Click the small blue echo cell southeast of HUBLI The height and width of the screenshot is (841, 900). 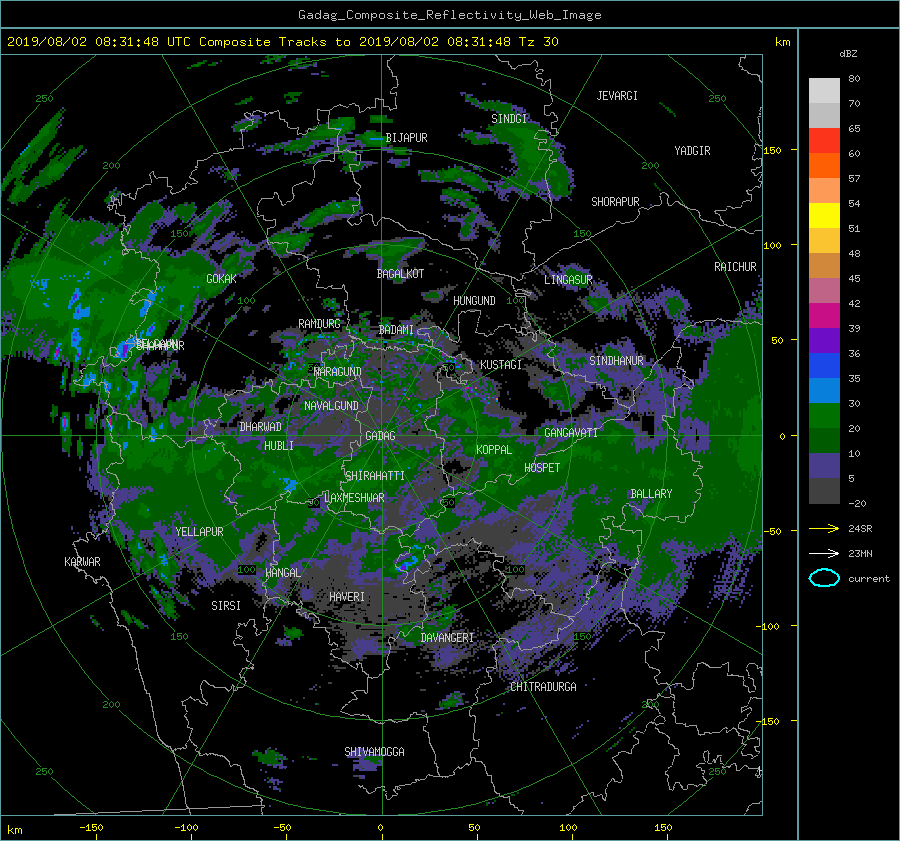point(289,485)
